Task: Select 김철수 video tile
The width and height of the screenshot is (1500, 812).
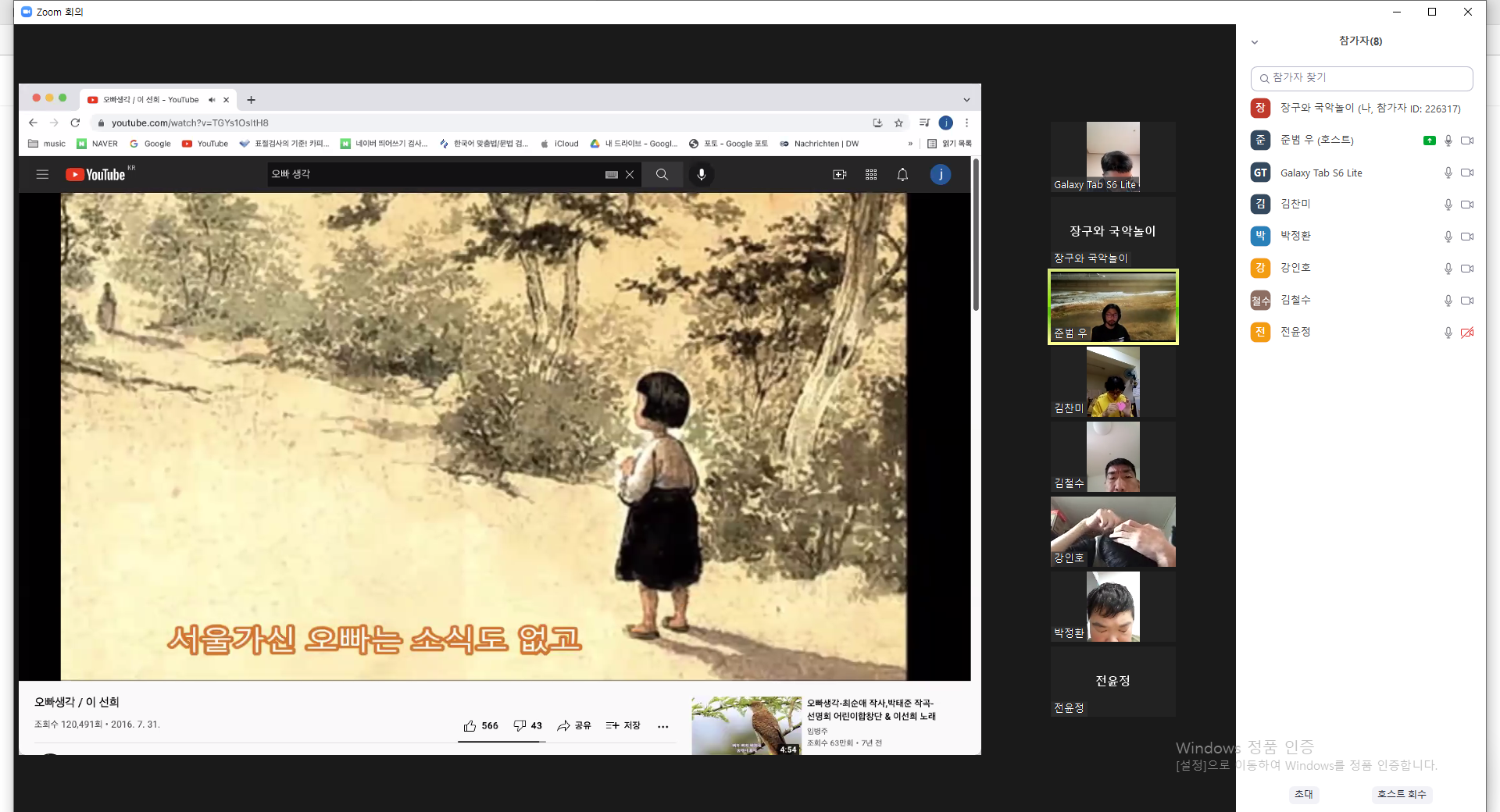Action: [x=1112, y=457]
